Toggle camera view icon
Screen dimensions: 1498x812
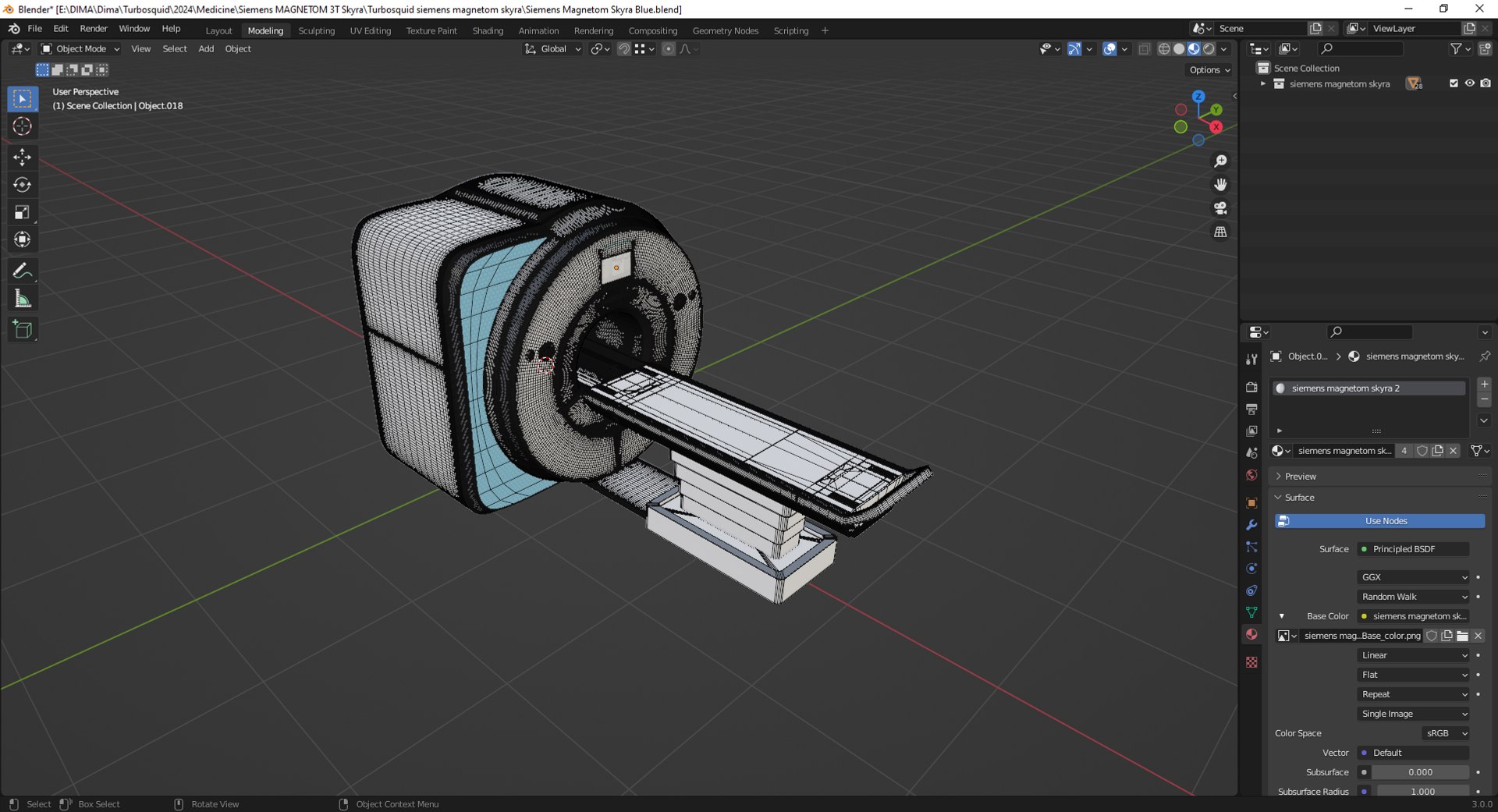pos(1220,208)
